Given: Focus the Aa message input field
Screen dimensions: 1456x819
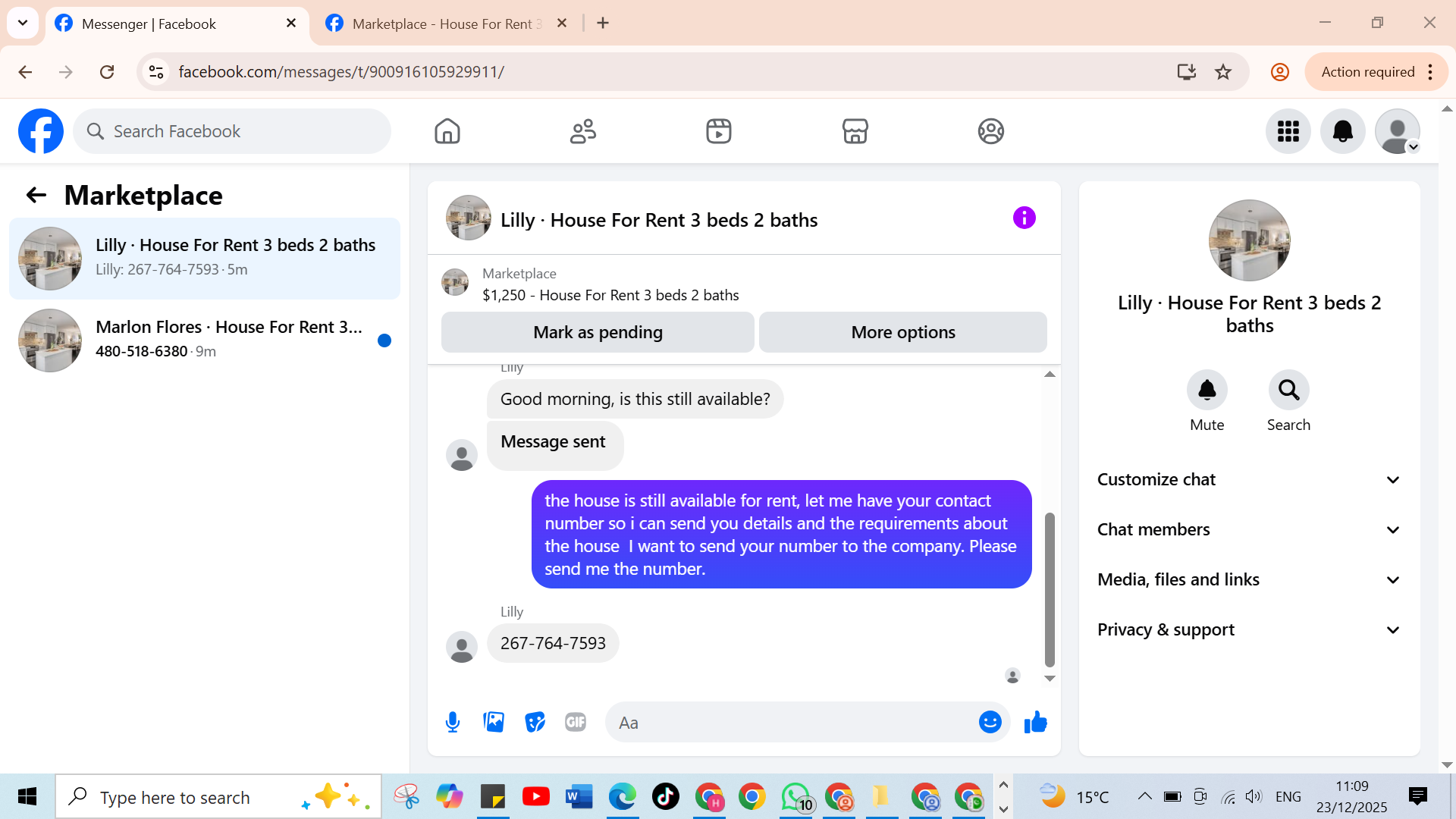Looking at the screenshot, I should coord(792,723).
